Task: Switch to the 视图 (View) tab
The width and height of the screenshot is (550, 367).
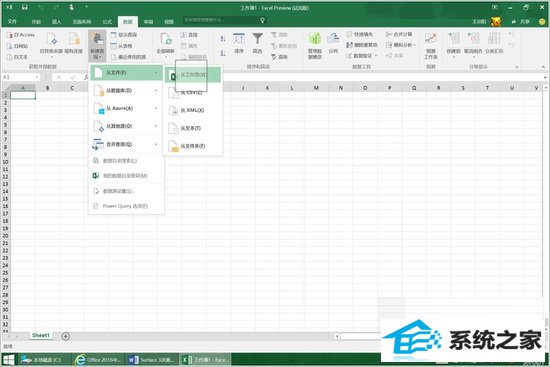Action: tap(169, 22)
